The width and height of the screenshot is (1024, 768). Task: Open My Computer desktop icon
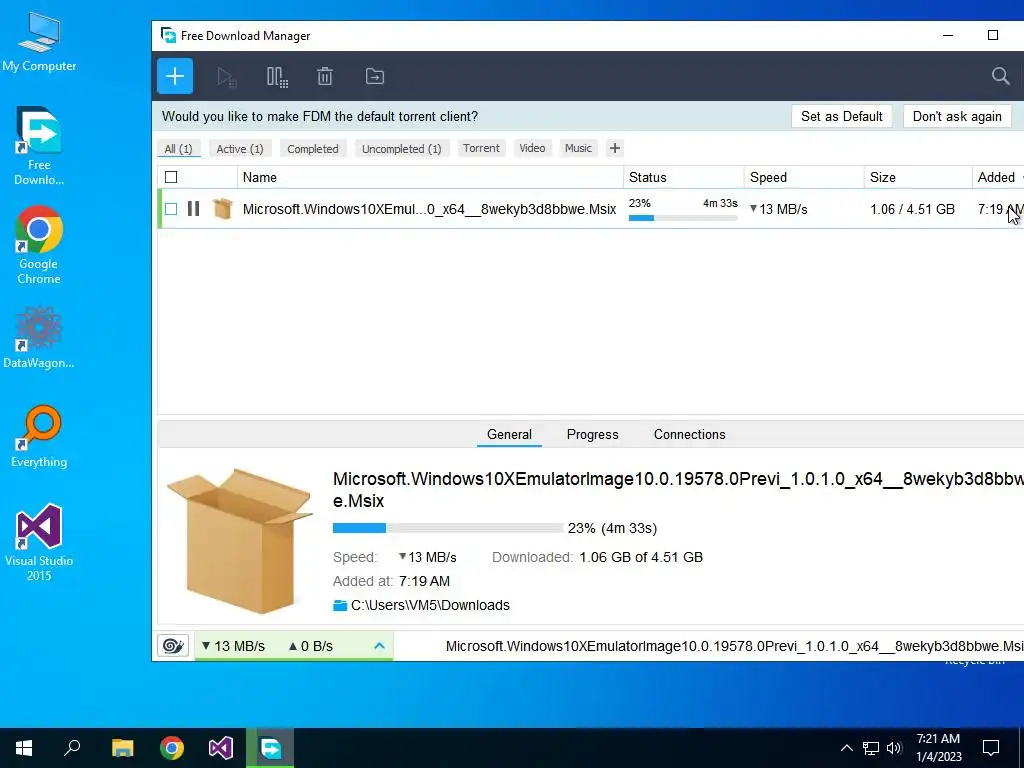[x=39, y=42]
